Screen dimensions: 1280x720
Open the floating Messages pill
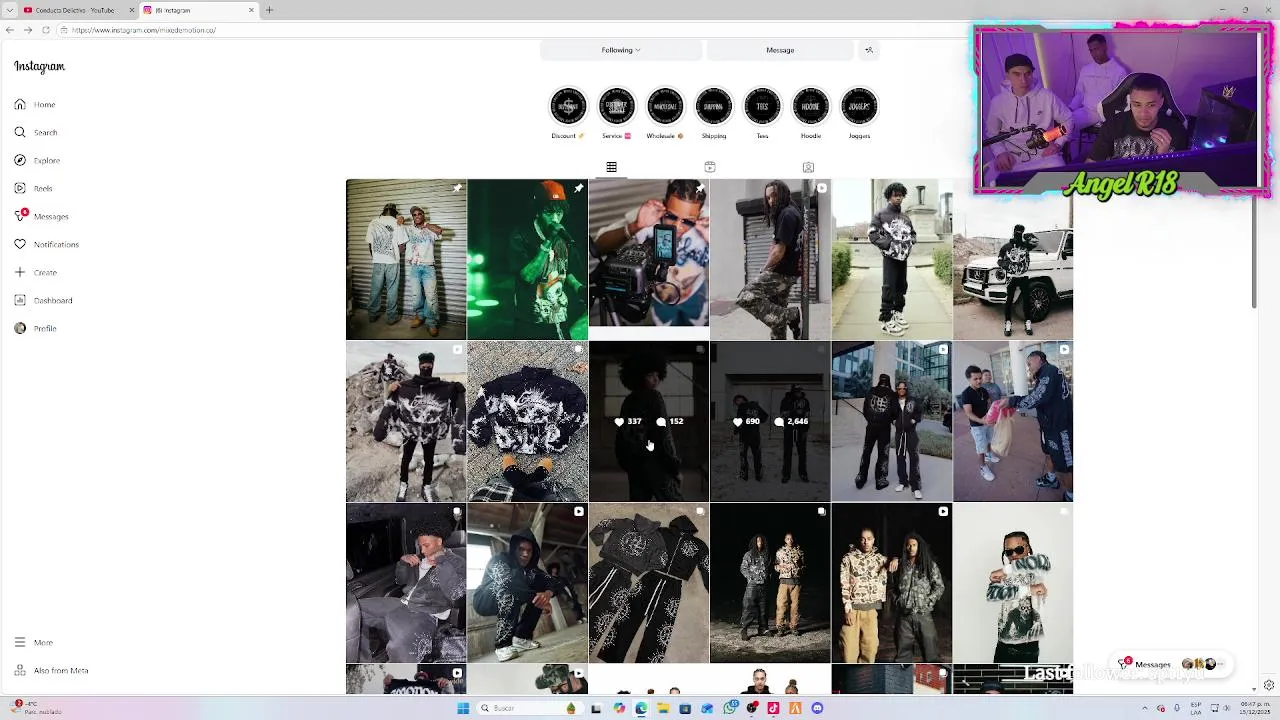[1172, 664]
